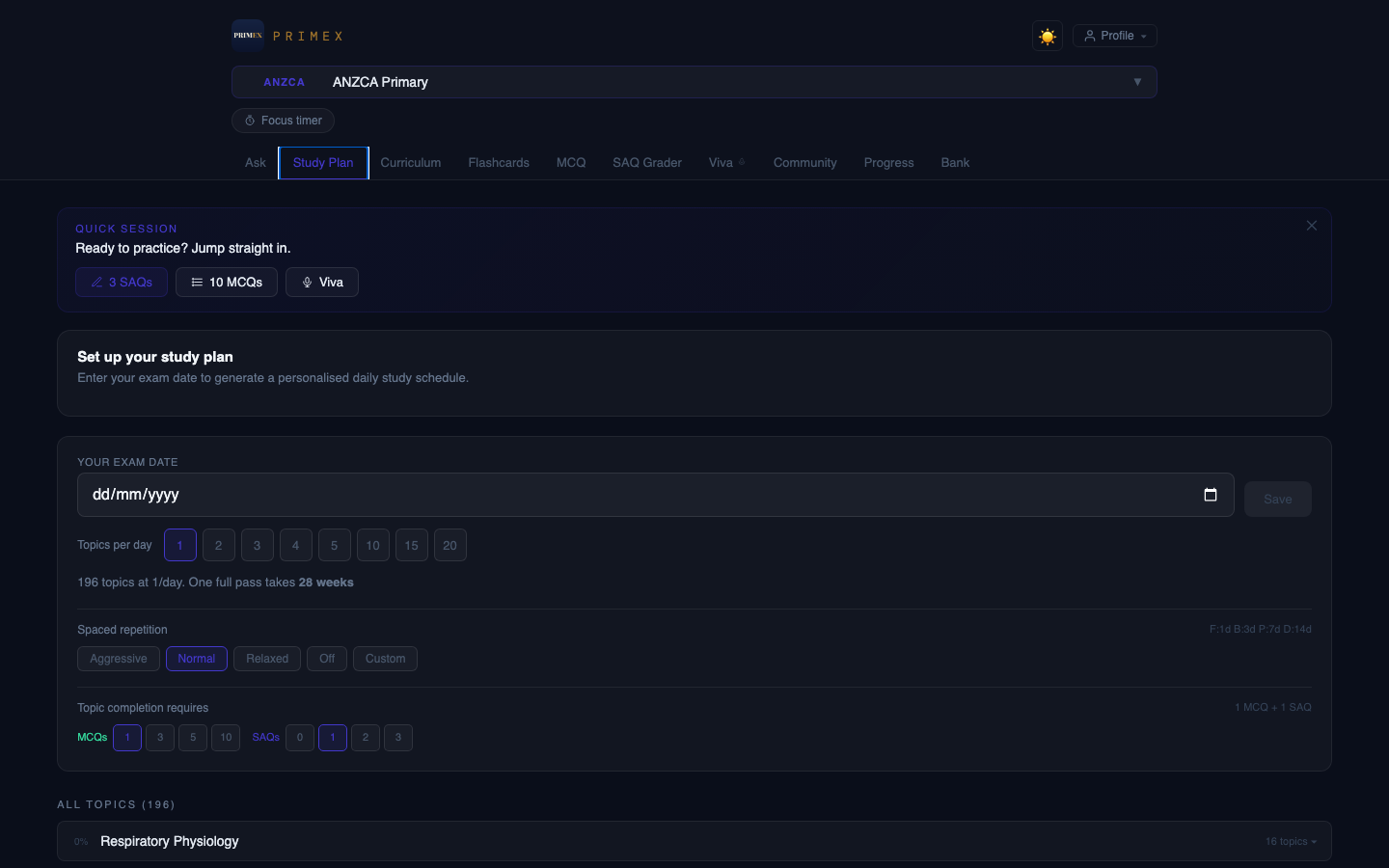Dismiss the Quick Session banner
This screenshot has width=1389, height=868.
tap(1312, 226)
